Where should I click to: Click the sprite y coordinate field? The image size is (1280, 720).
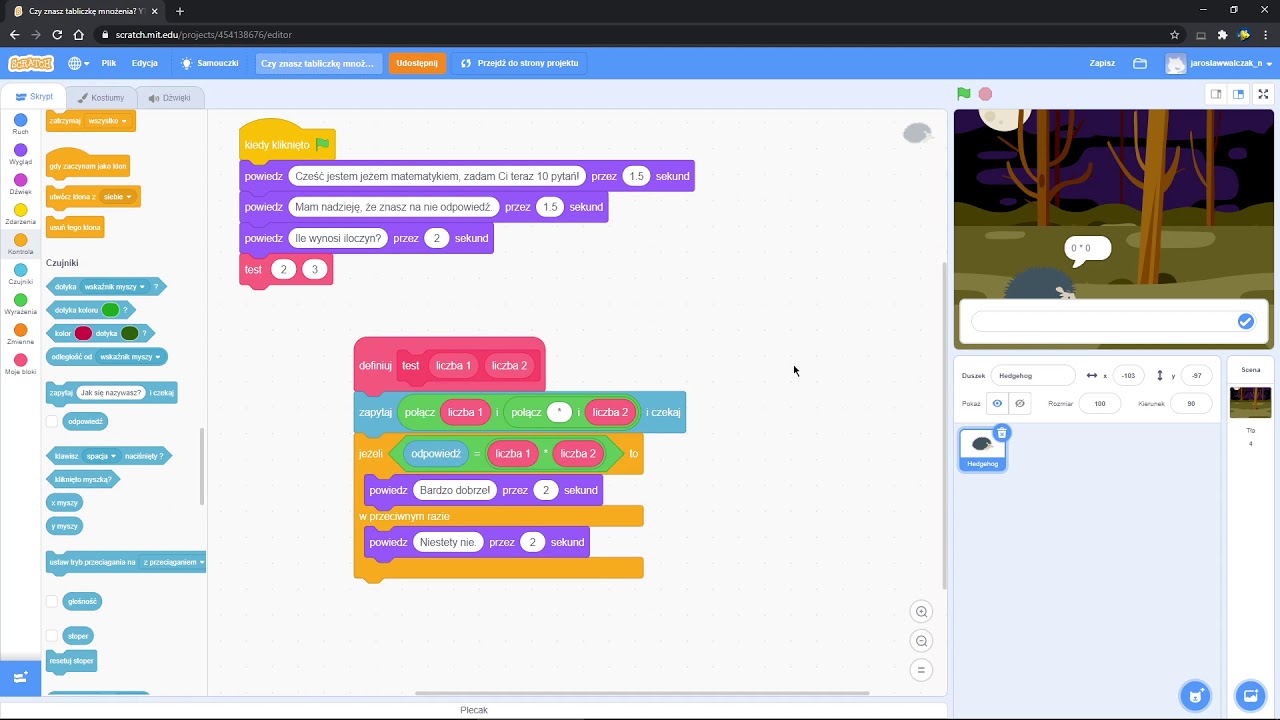coord(1196,376)
